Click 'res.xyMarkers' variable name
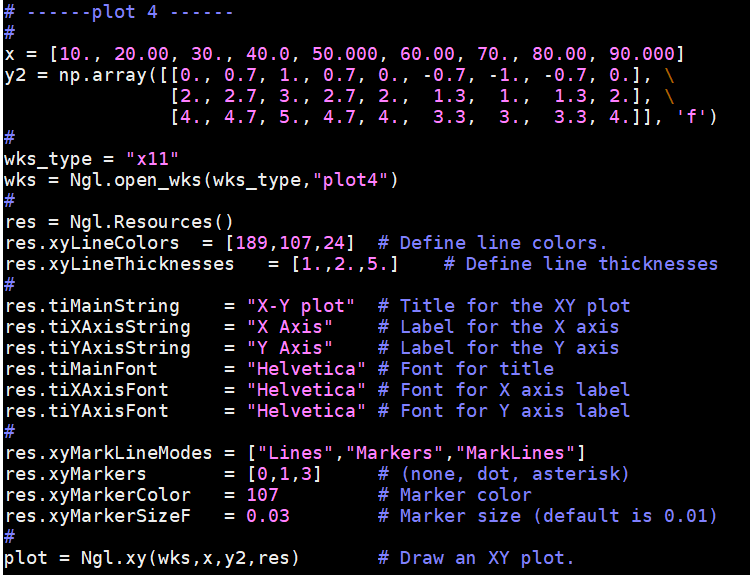Viewport: 750px width, 575px height. pyautogui.click(x=76, y=474)
